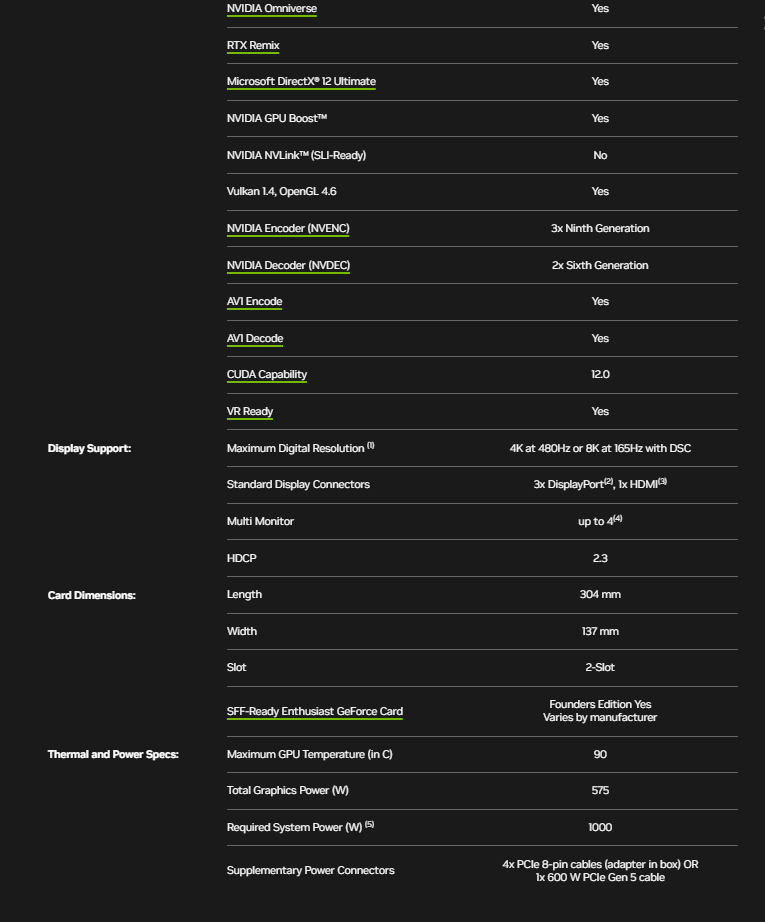Click the Display Support section heading
The image size is (765, 922).
89,449
